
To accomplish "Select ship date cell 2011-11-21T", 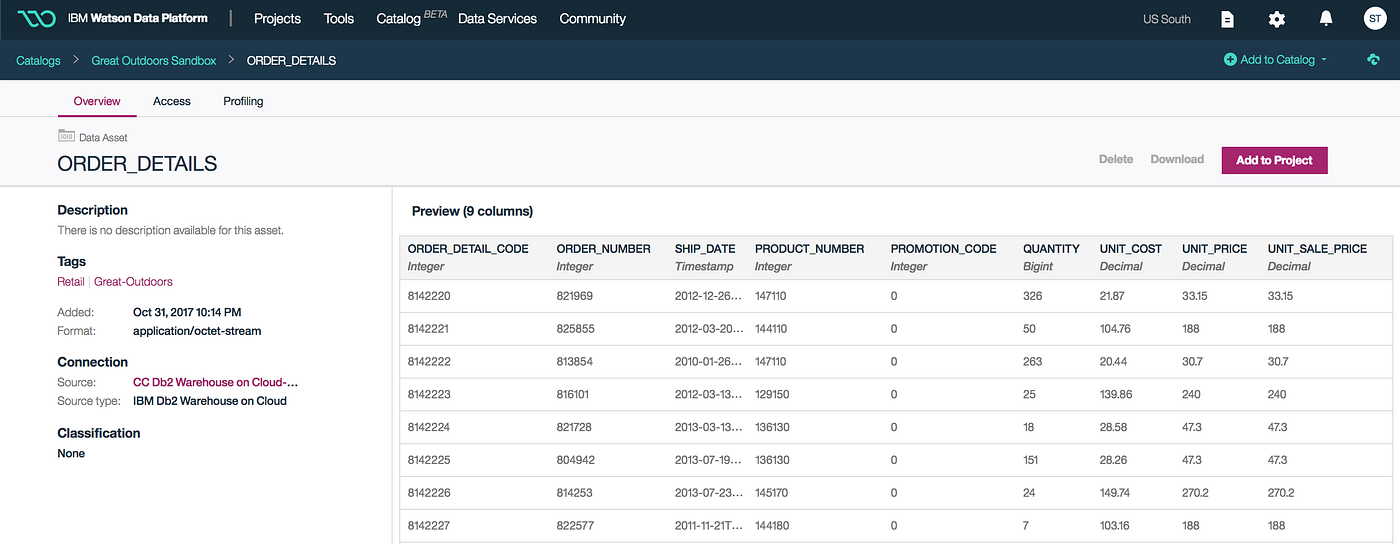I will pyautogui.click(x=708, y=526).
